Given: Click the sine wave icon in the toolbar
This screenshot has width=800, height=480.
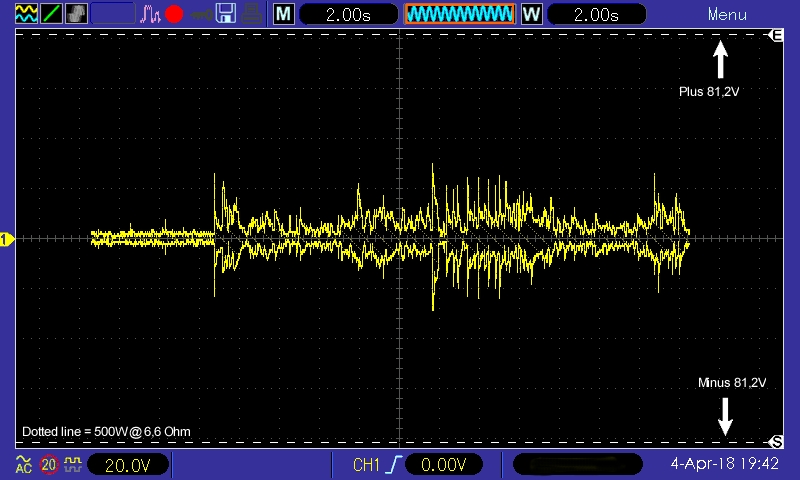Looking at the screenshot, I should point(26,14).
